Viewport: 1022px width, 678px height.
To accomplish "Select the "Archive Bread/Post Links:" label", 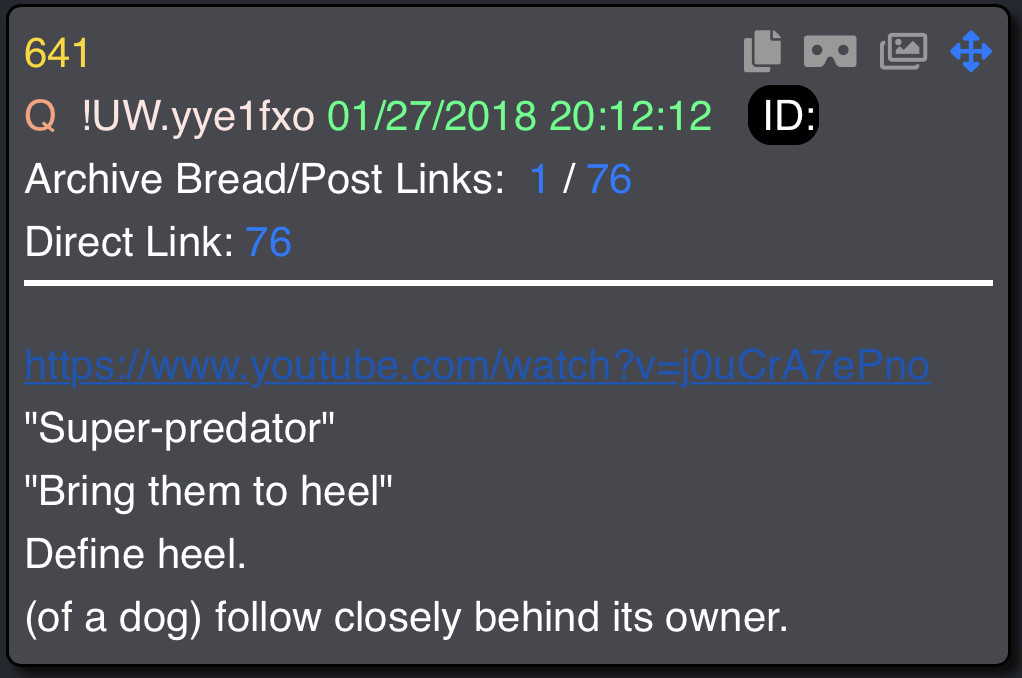I will (265, 179).
